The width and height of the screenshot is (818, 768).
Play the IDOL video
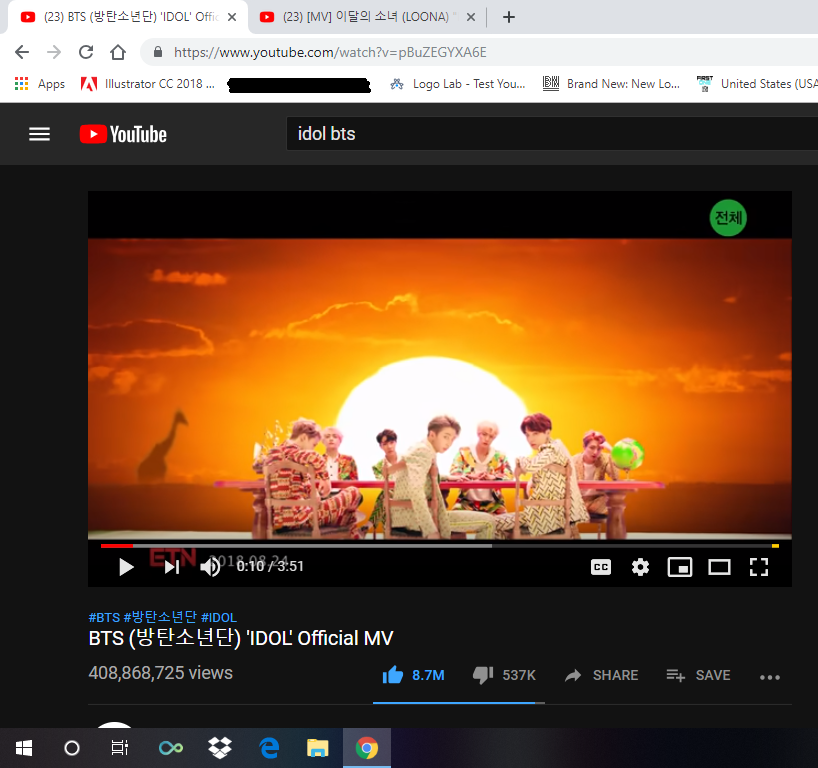[x=126, y=567]
